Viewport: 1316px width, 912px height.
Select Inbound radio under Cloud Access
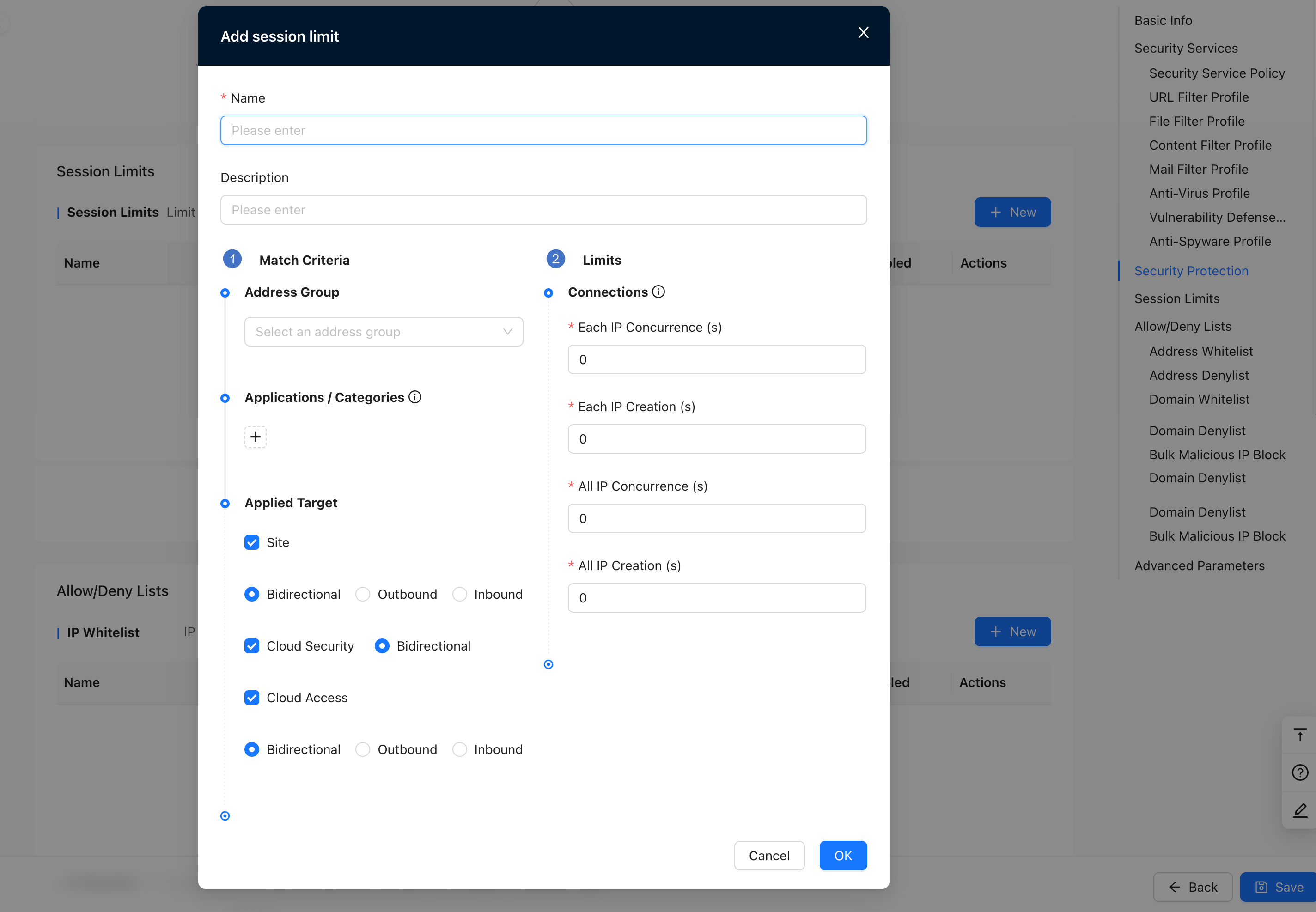(459, 749)
